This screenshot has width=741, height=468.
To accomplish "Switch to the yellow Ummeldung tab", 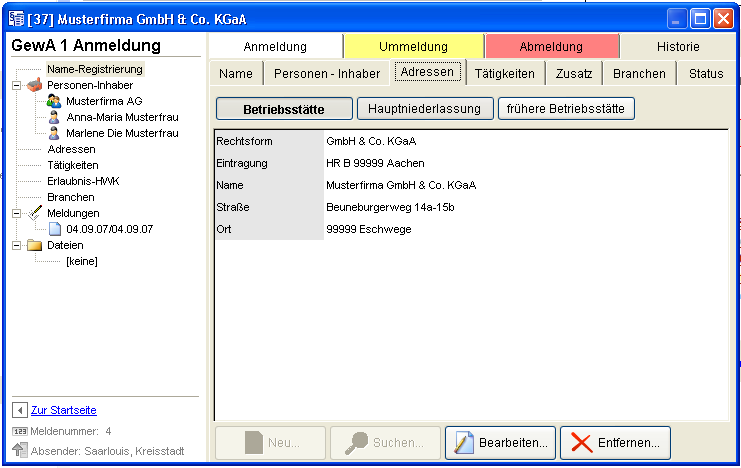I will (414, 46).
